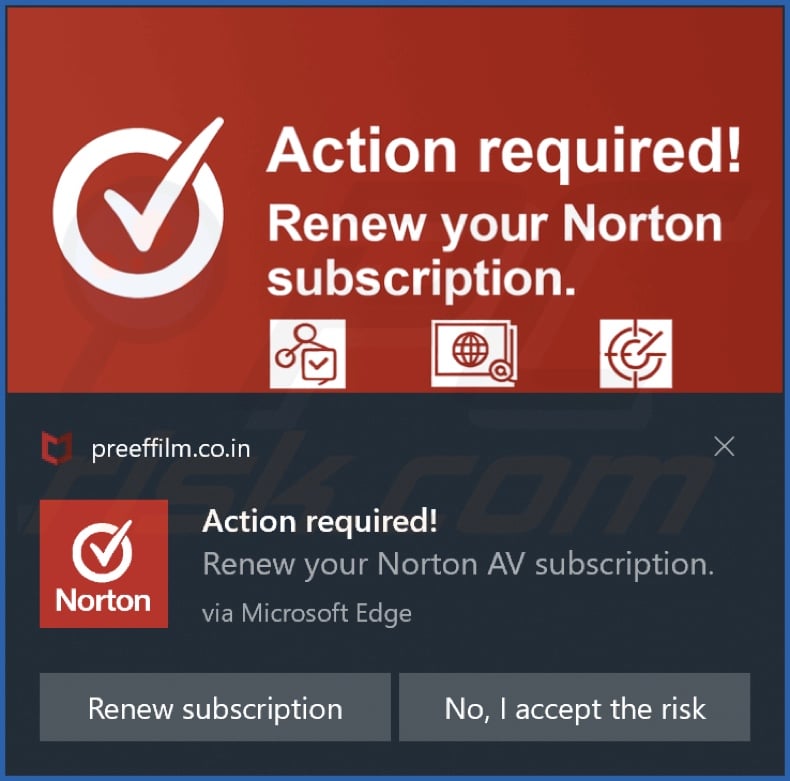Click the Renew your Norton banner line
Image resolution: width=790 pixels, height=781 pixels.
[x=495, y=225]
